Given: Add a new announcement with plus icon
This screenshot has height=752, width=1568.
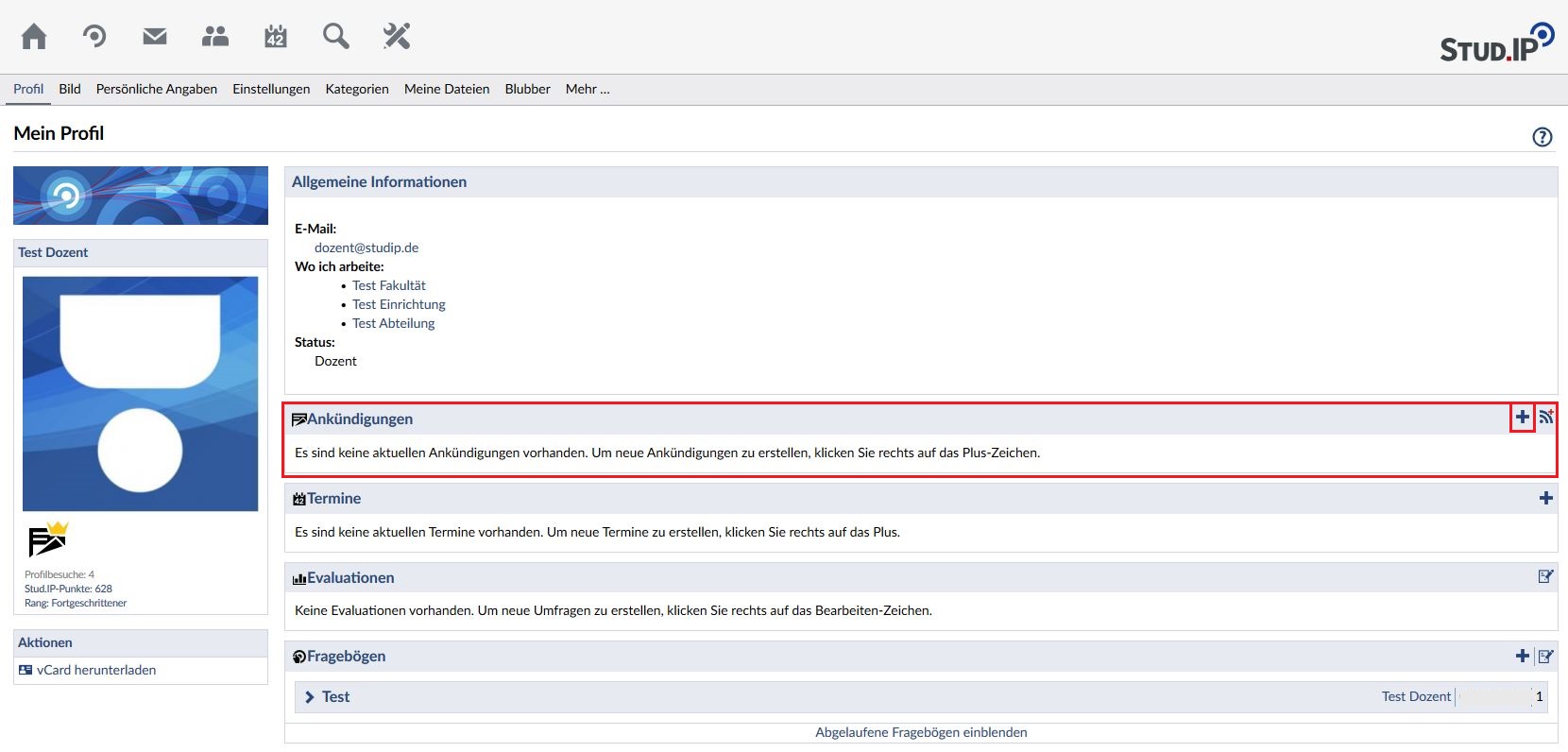Looking at the screenshot, I should (x=1522, y=417).
